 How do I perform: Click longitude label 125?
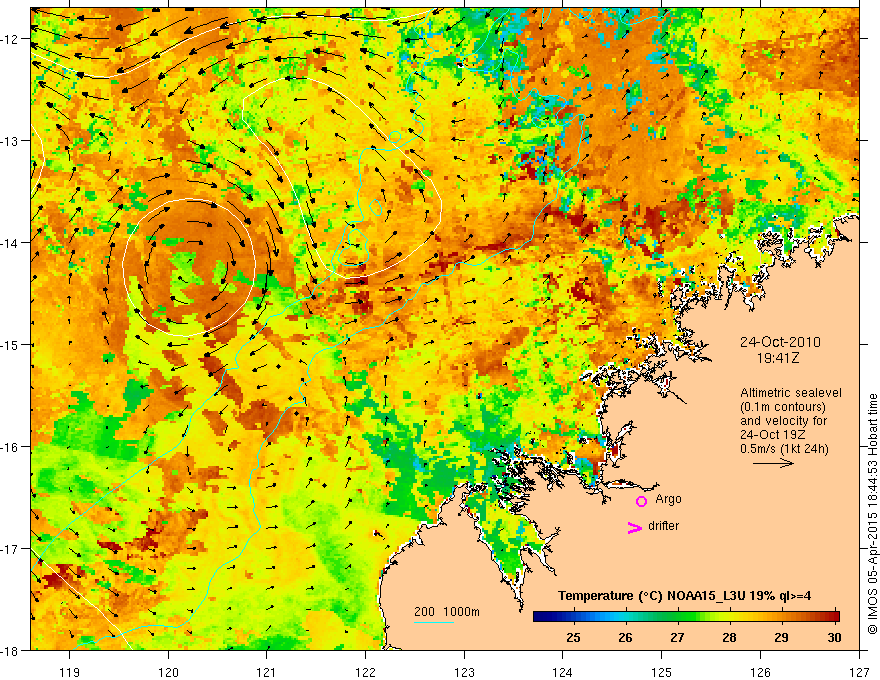tap(662, 672)
